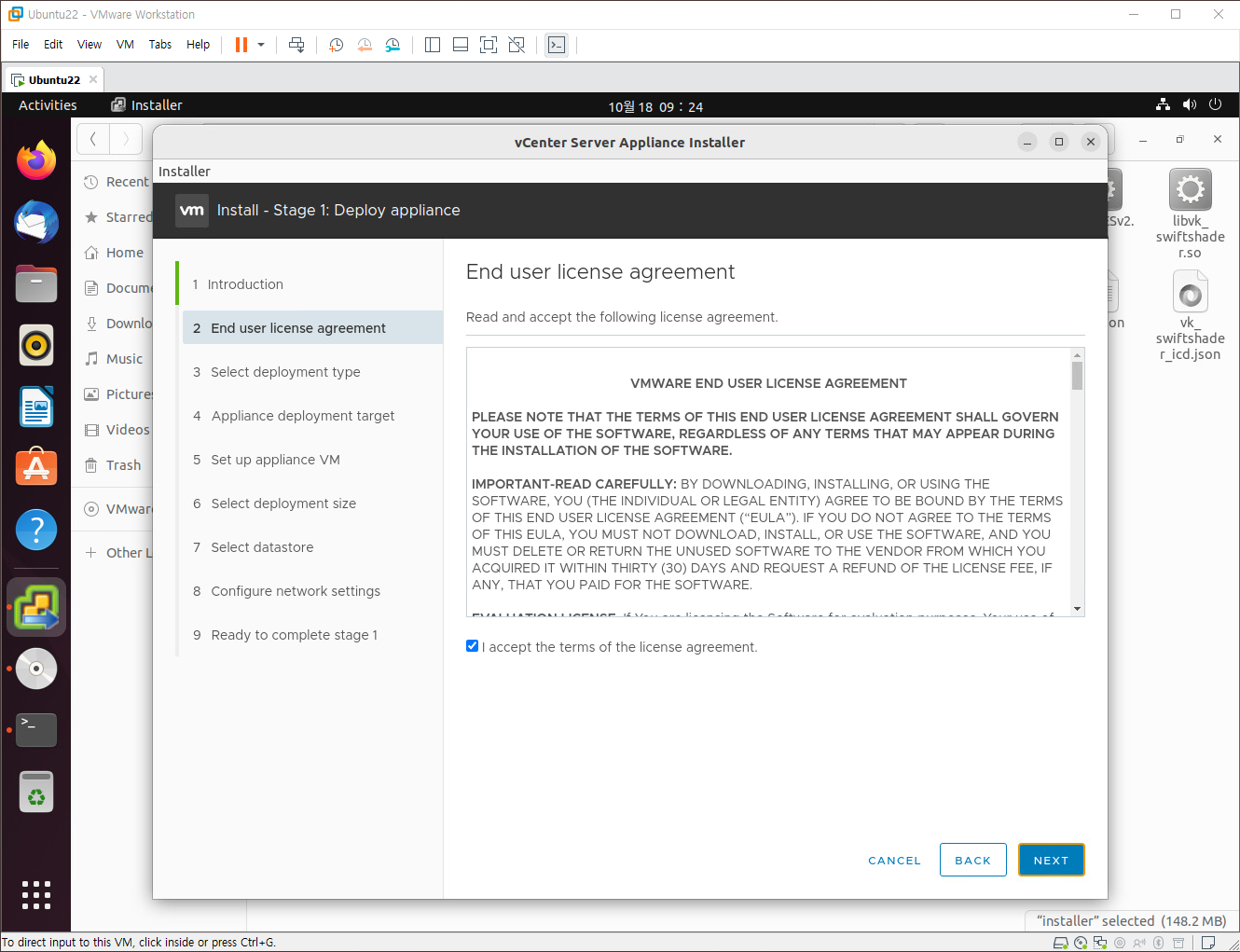Open Terminal from the dock
1240x952 pixels.
(x=36, y=730)
